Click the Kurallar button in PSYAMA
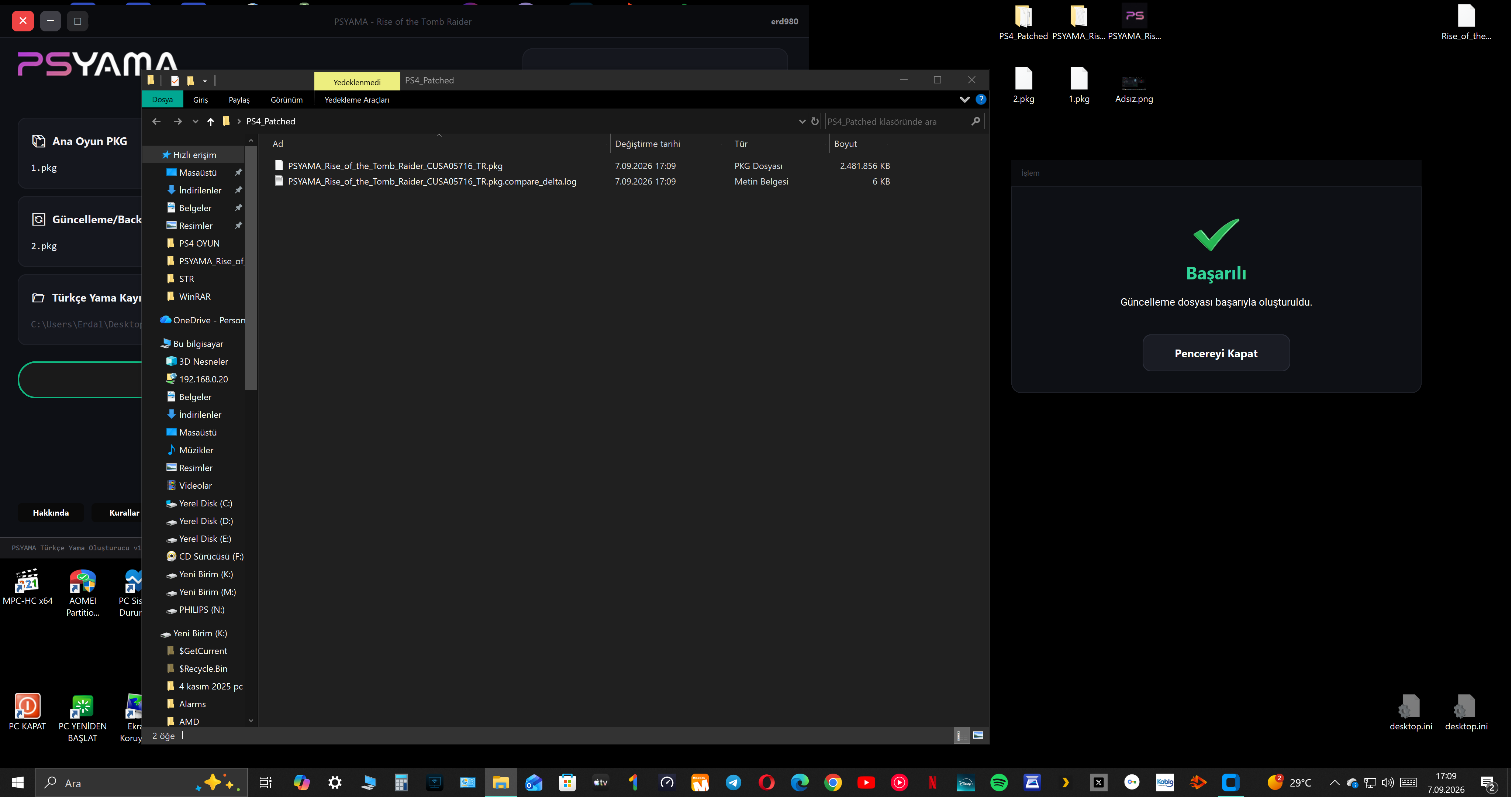1512x798 pixels. (x=124, y=513)
